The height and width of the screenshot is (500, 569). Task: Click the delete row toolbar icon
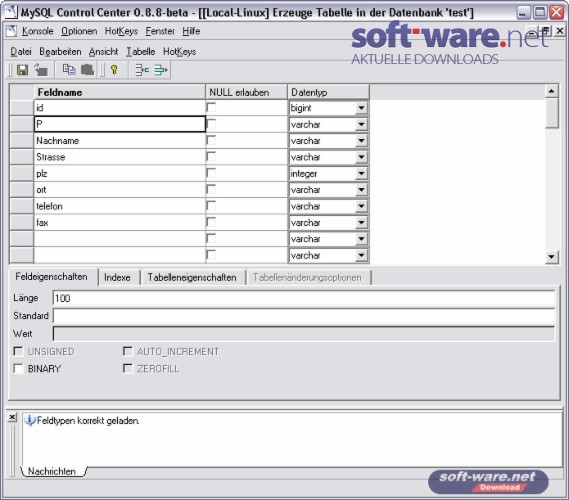[161, 69]
